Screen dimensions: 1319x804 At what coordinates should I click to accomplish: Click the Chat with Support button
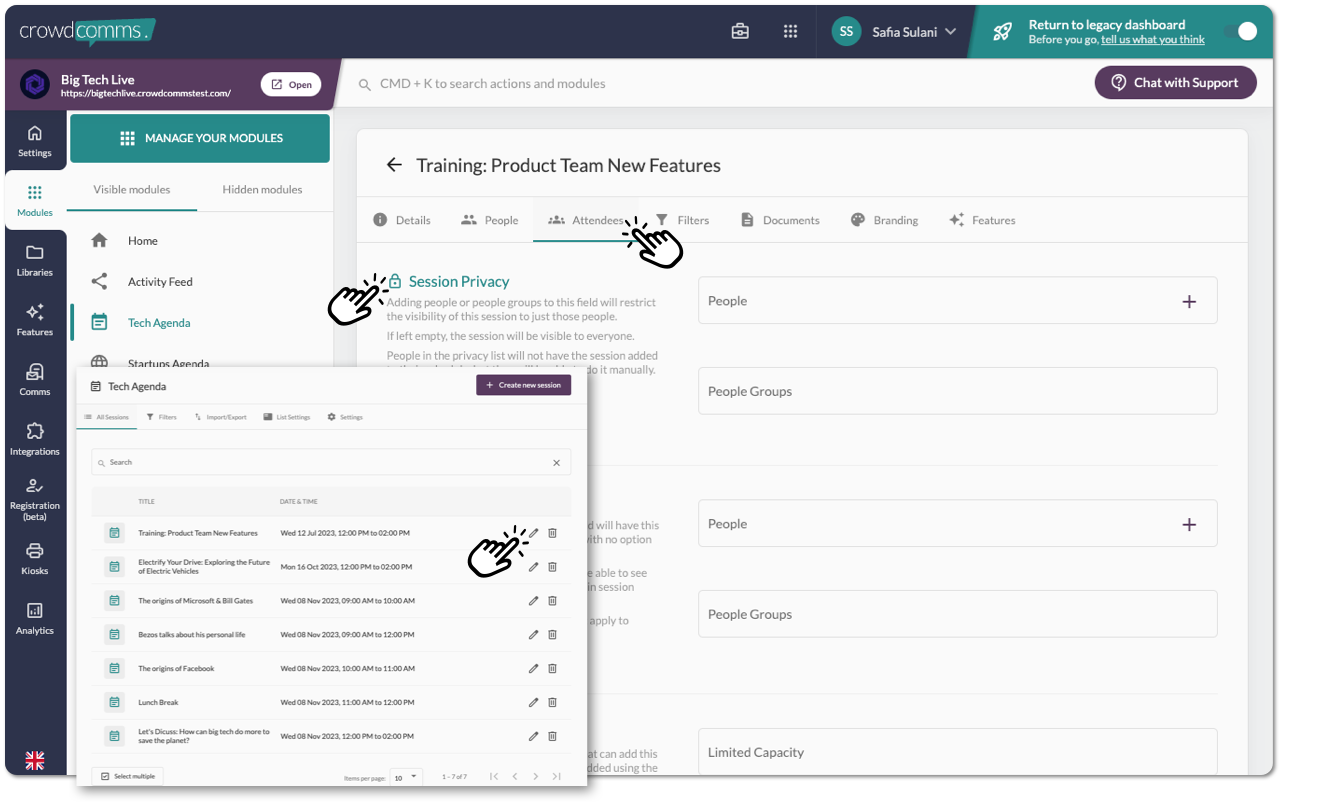pyautogui.click(x=1175, y=83)
